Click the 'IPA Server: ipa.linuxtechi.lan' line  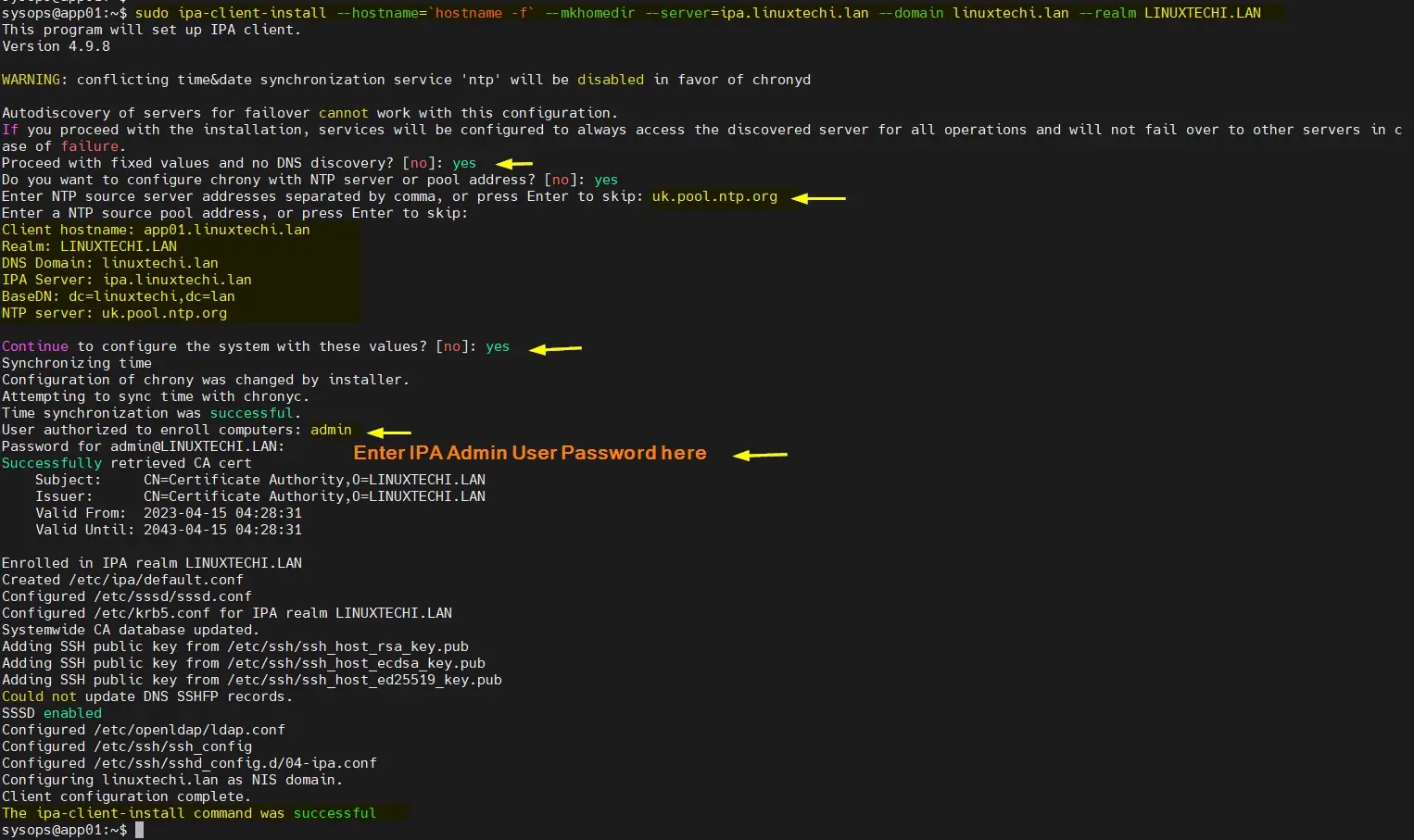[126, 280]
